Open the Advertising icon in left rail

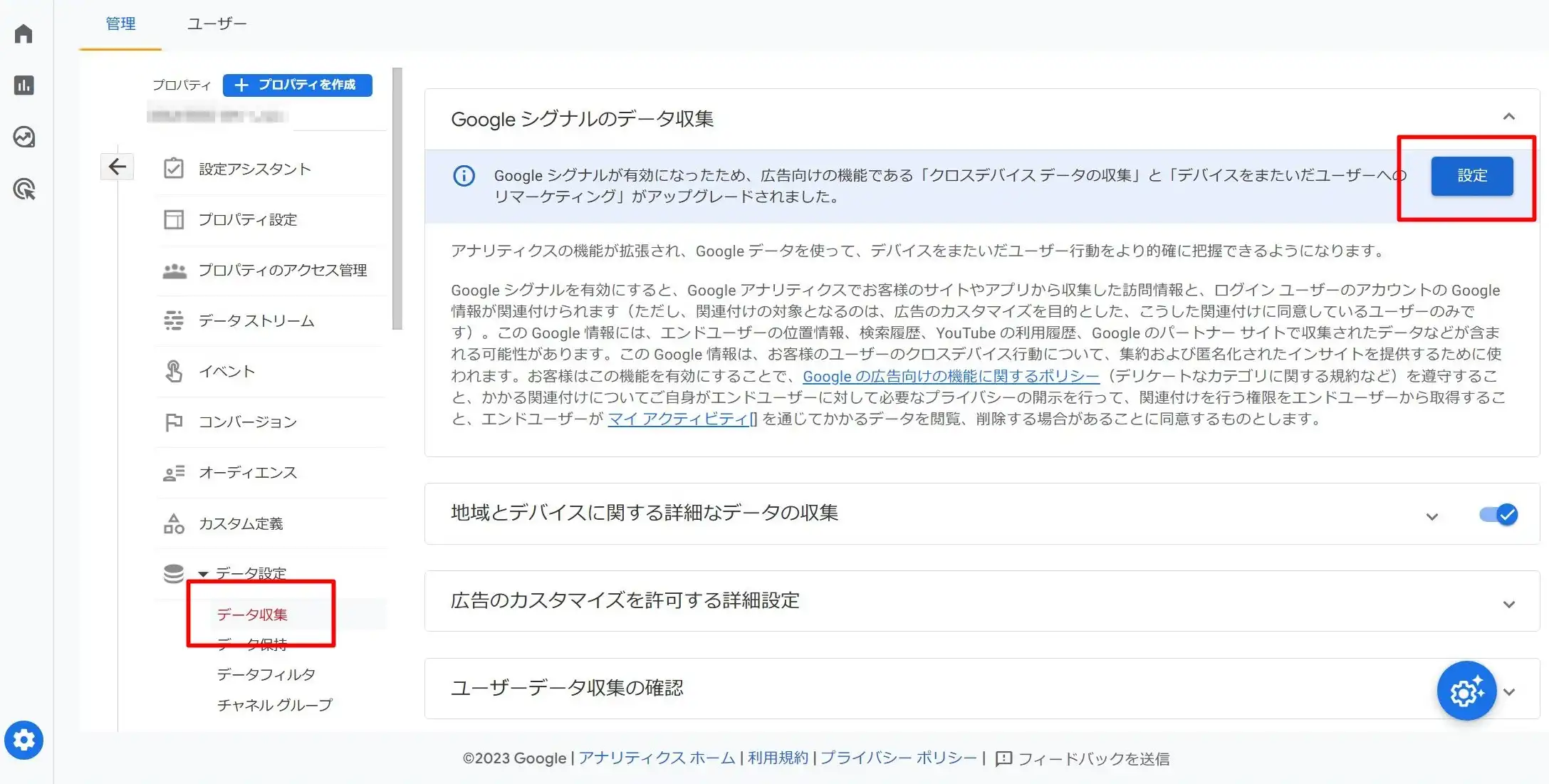[x=24, y=189]
